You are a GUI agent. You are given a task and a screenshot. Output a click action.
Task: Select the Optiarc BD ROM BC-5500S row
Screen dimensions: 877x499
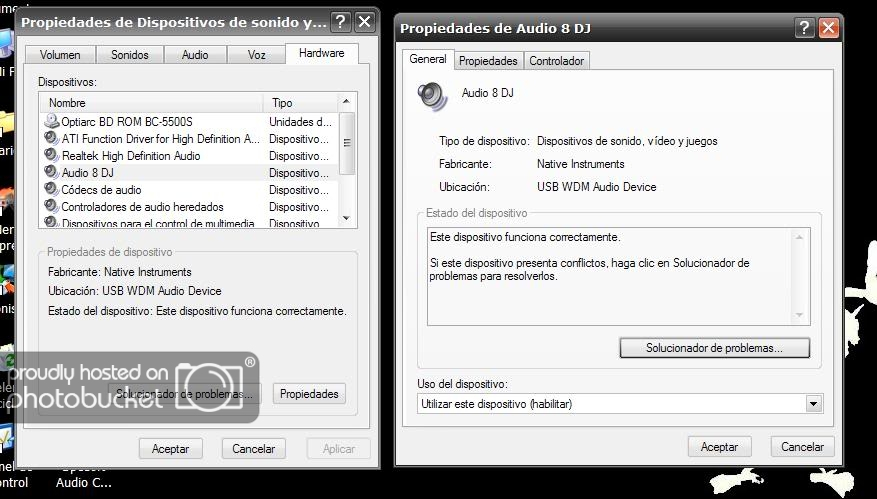[x=189, y=121]
